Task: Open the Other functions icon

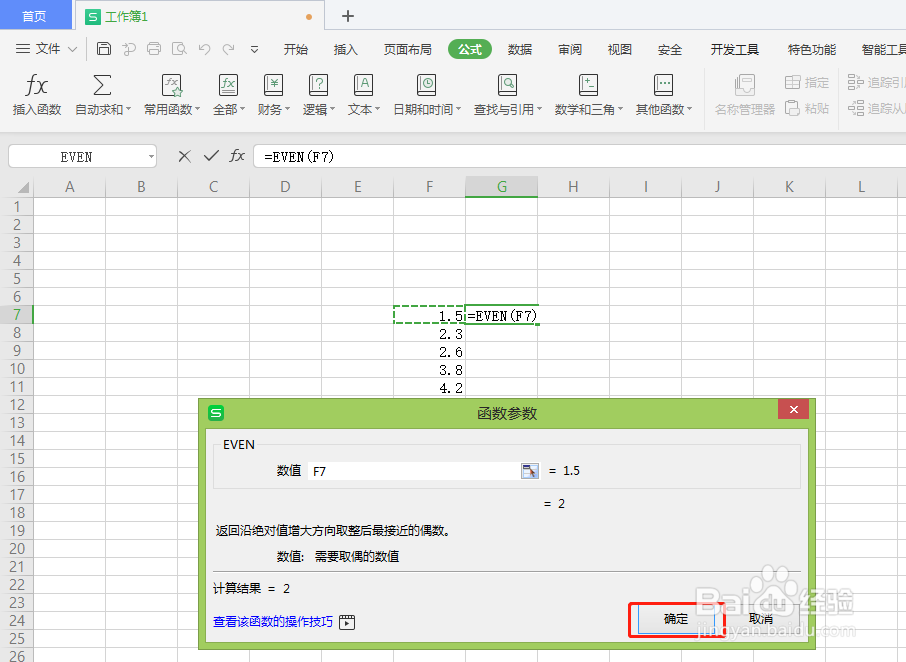Action: point(663,85)
